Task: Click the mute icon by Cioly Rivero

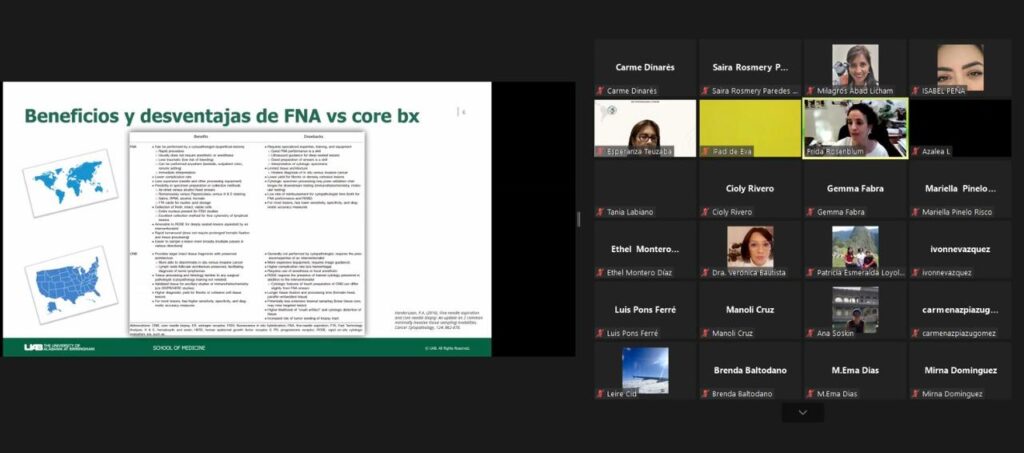Action: pyautogui.click(x=705, y=212)
